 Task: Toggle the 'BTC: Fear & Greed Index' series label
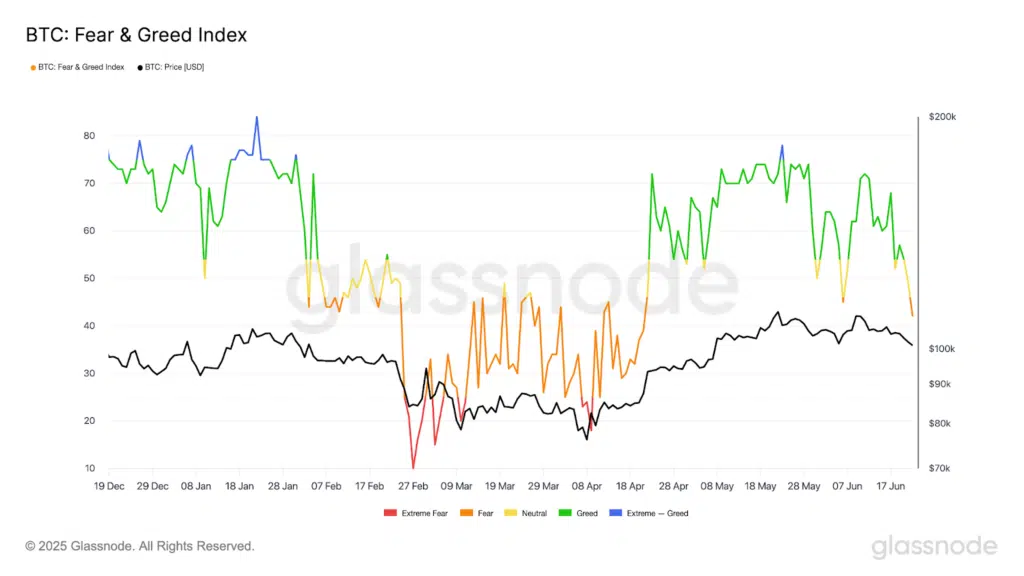80,67
